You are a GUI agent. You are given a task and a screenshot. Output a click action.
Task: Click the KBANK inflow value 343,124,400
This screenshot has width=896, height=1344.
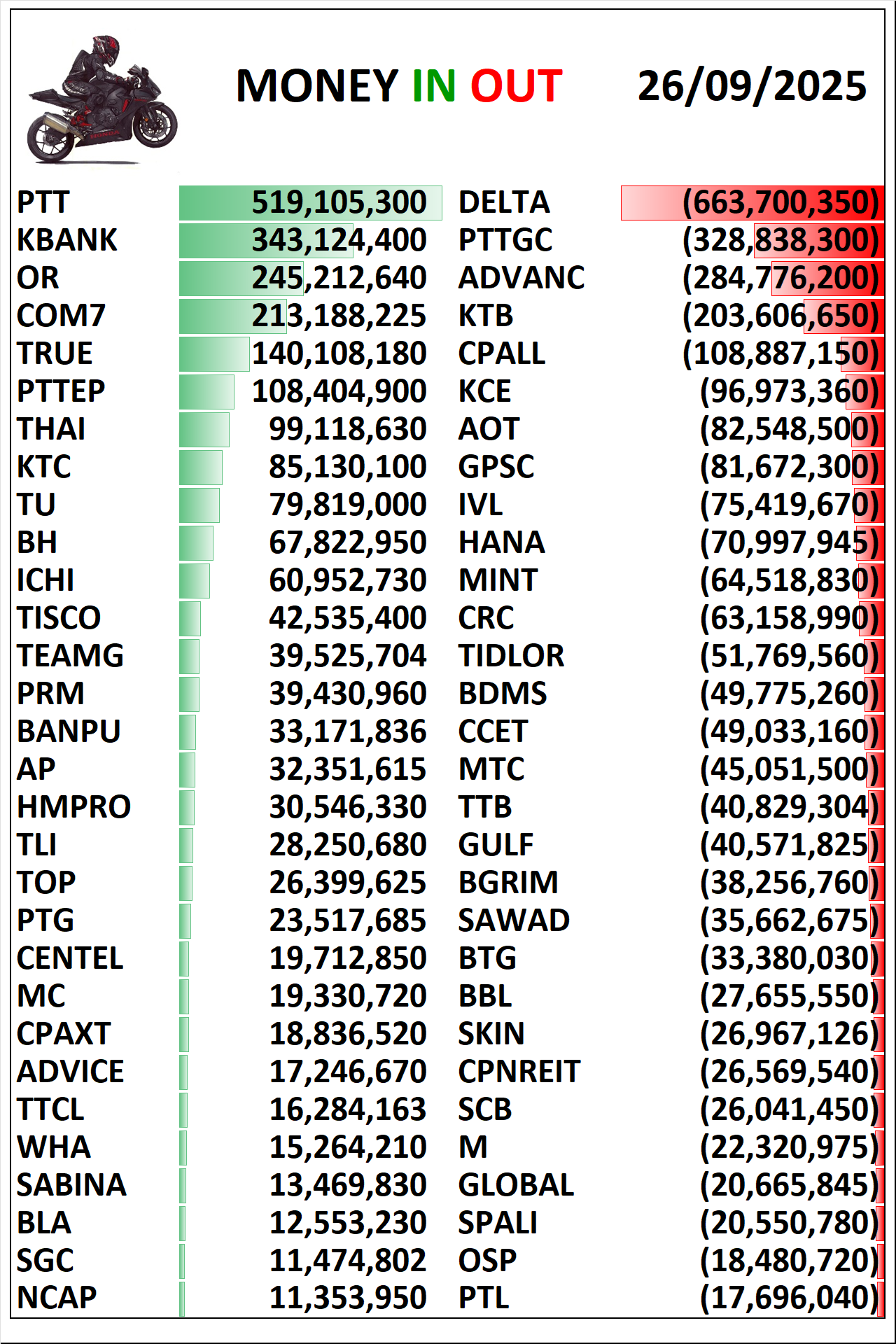coord(339,240)
